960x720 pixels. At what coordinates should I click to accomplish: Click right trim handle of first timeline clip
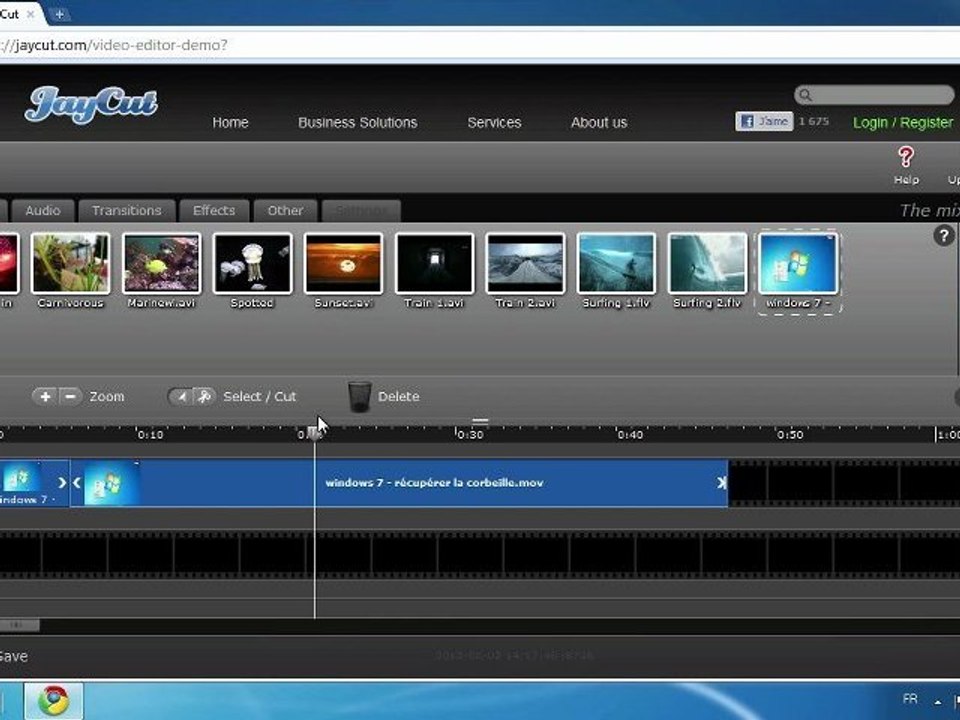62,482
